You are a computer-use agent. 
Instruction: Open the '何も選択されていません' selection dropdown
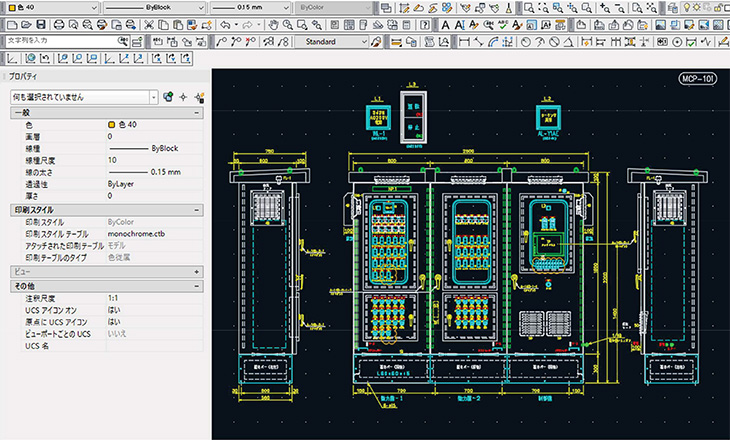154,97
